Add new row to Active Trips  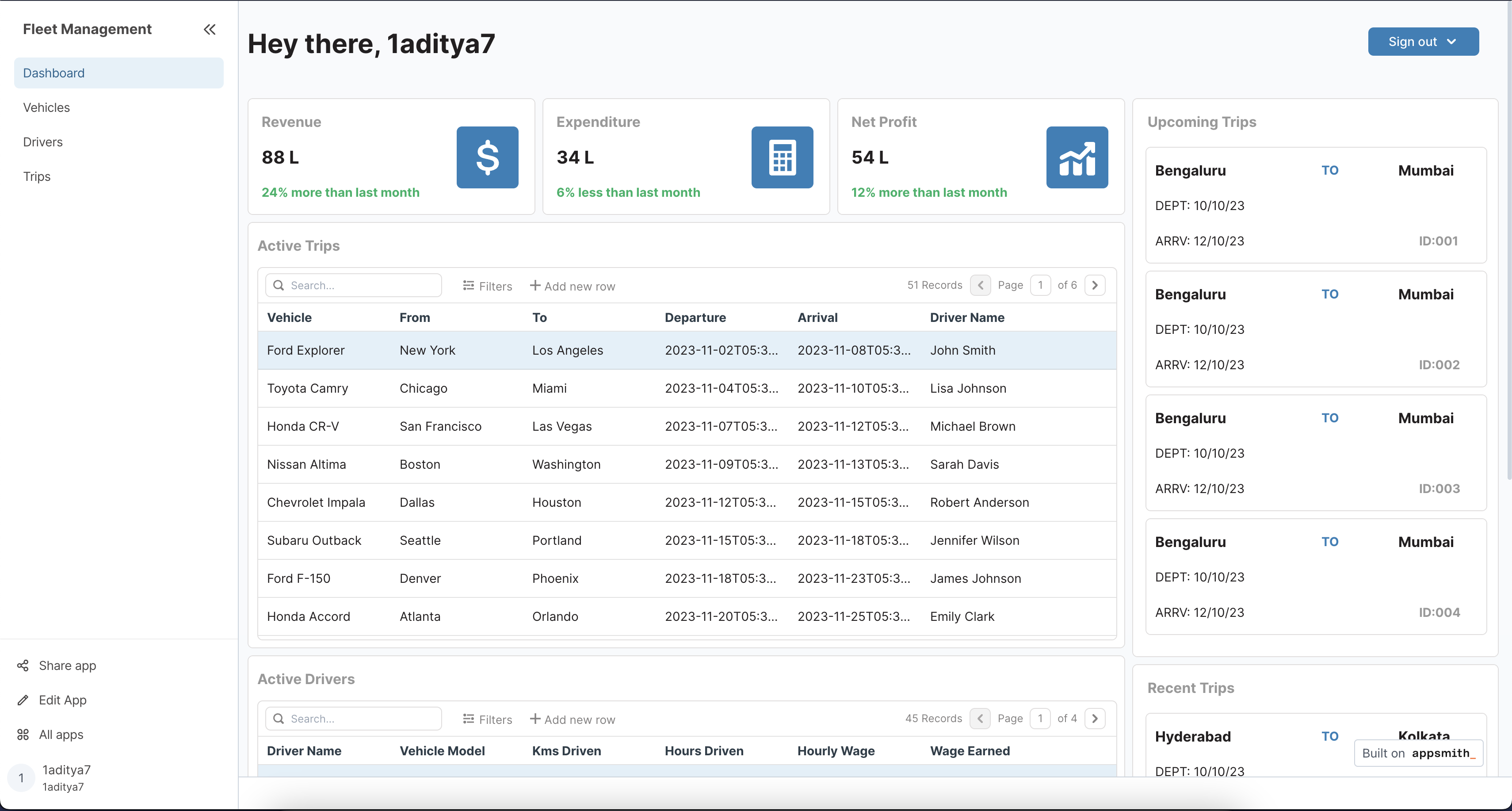[x=572, y=286]
